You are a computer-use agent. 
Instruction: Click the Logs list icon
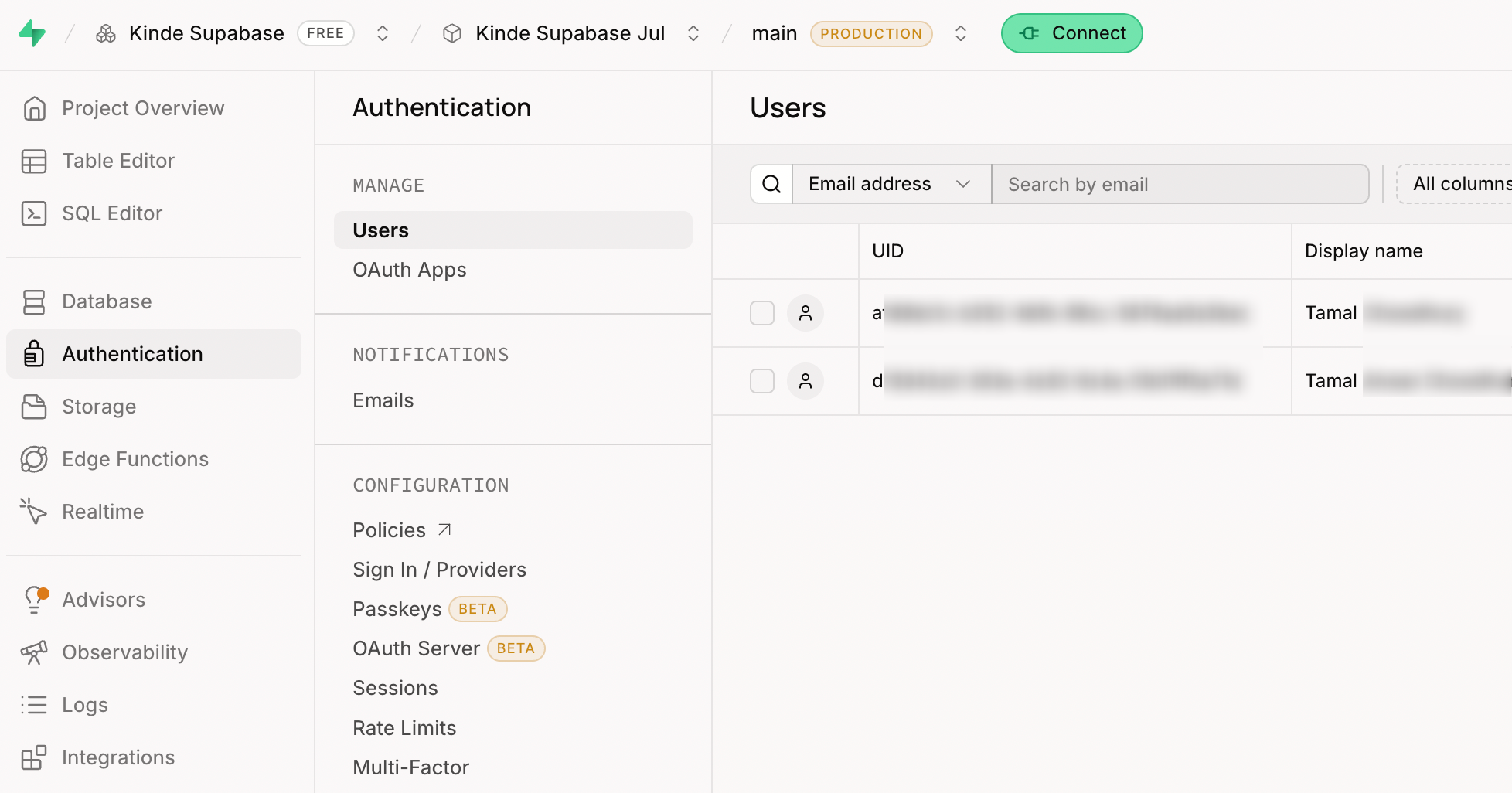click(34, 705)
